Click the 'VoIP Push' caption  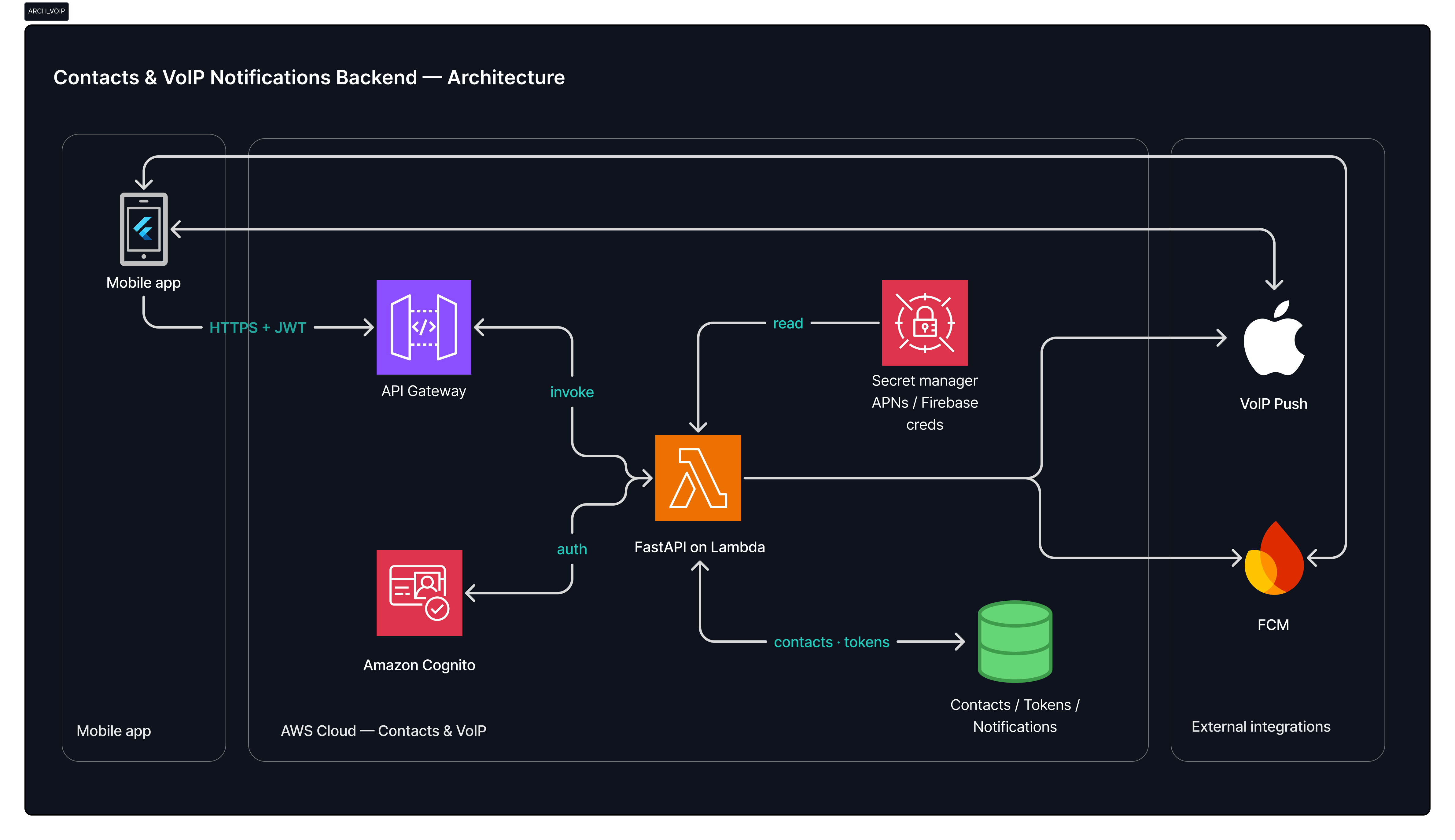click(1273, 404)
